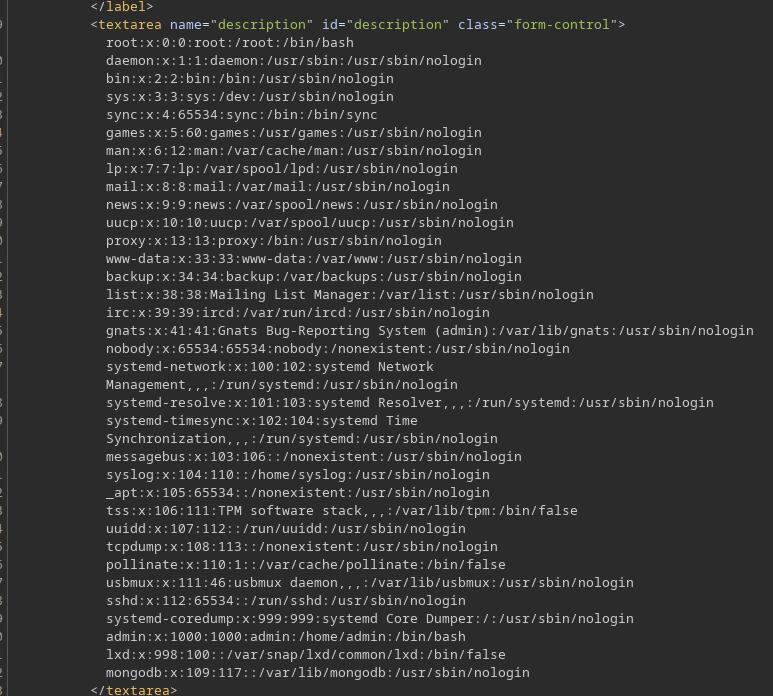Select the root:x:0:0 bash line

[x=230, y=43]
